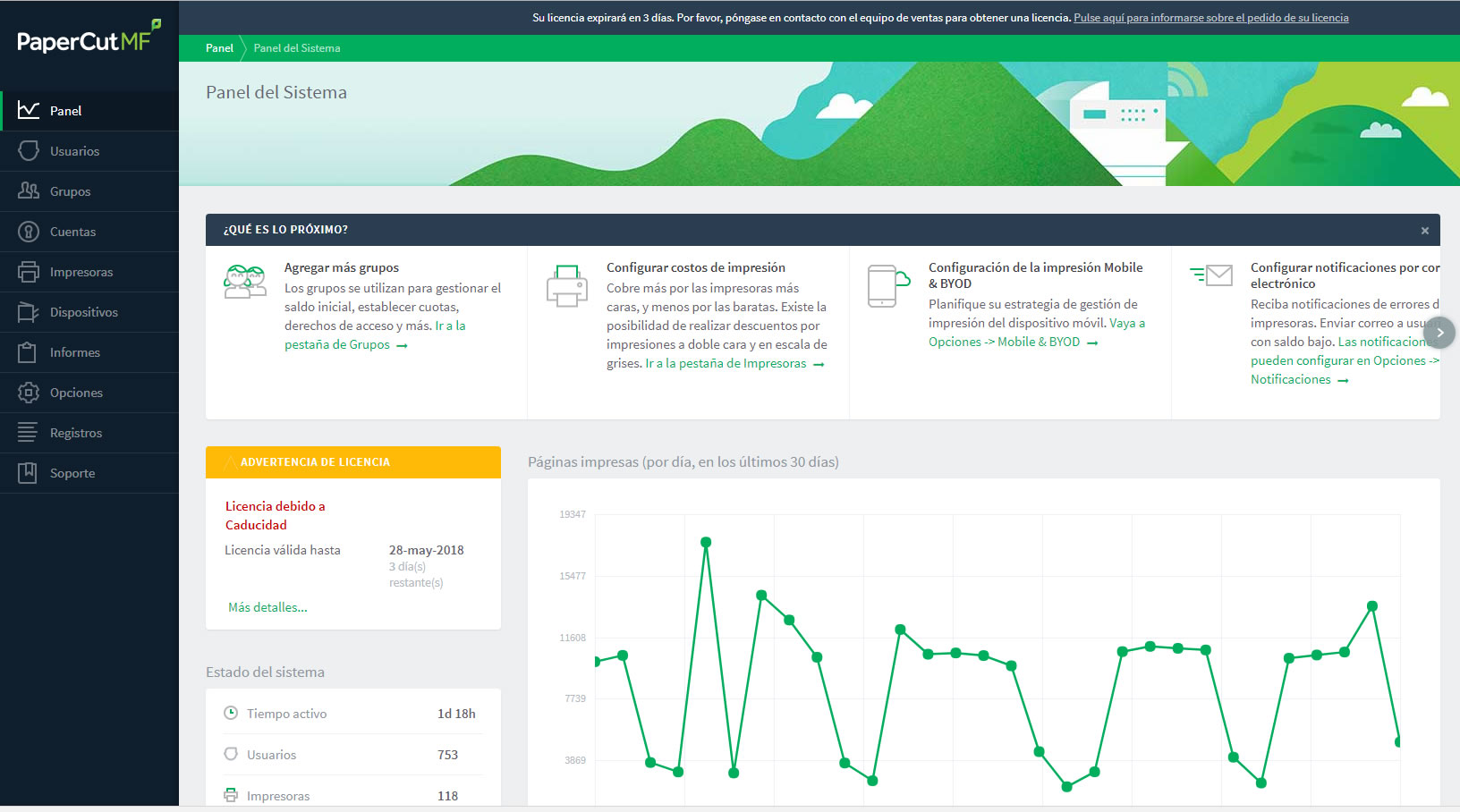The width and height of the screenshot is (1460, 812).
Task: Click the Soporte bookmark icon
Action: pos(29,473)
